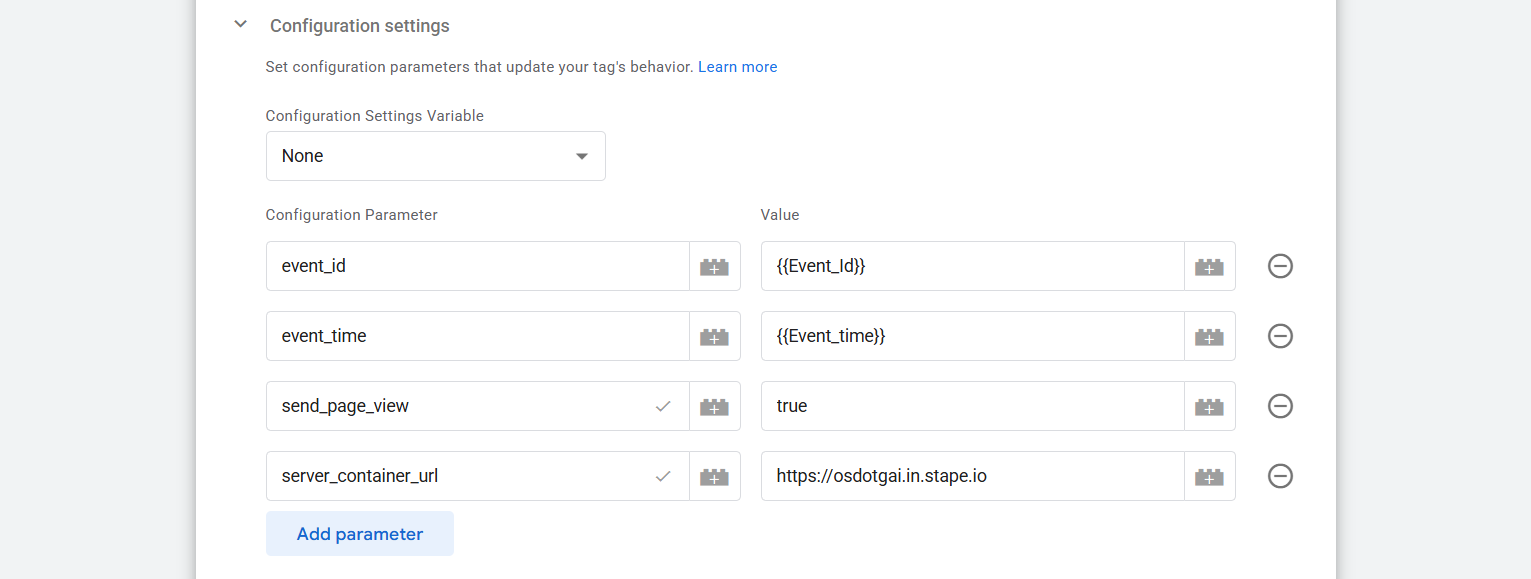Screen dimensions: 1531x579
Task: Open variable picker for {{Event_Id}} value
Action: 1209,266
